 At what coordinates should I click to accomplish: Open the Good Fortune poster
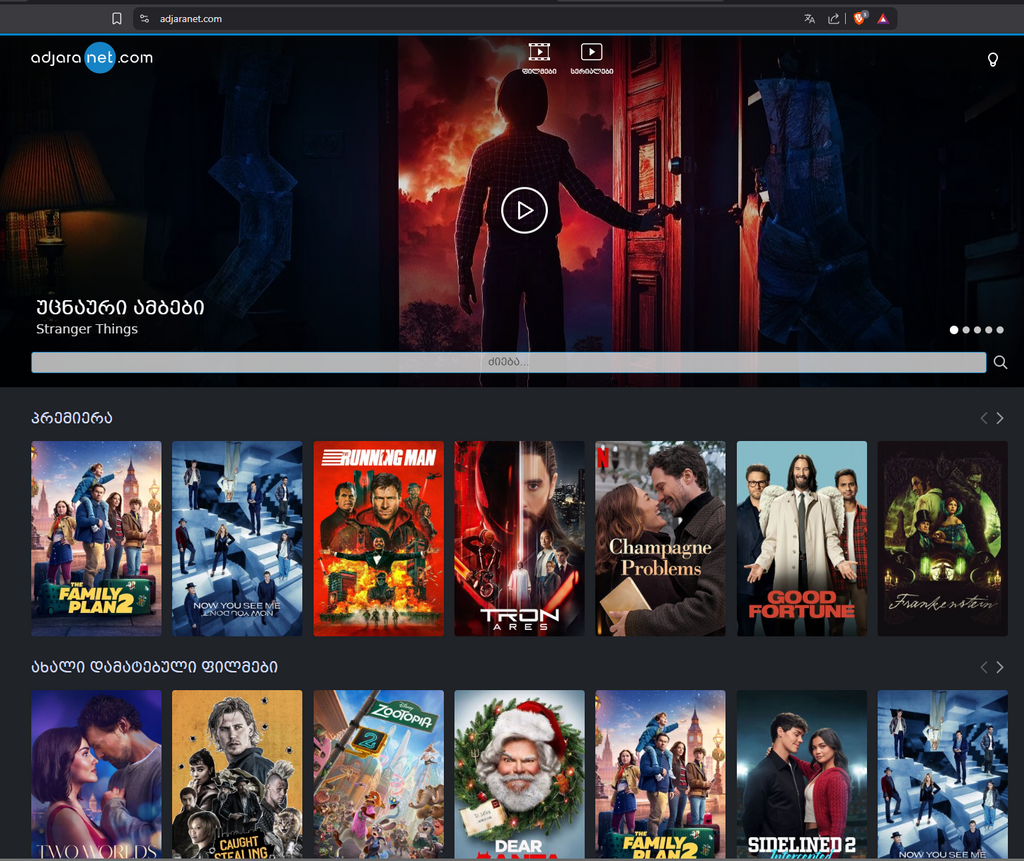(801, 538)
